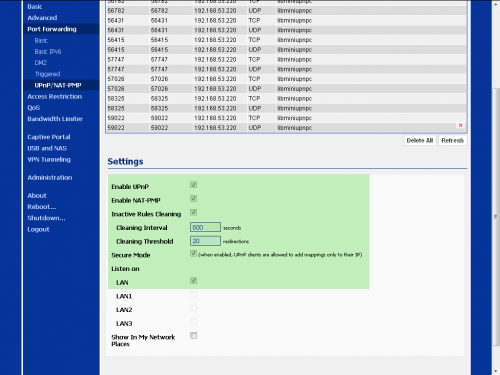
Task: Open USB and NAS section
Action: (47, 148)
